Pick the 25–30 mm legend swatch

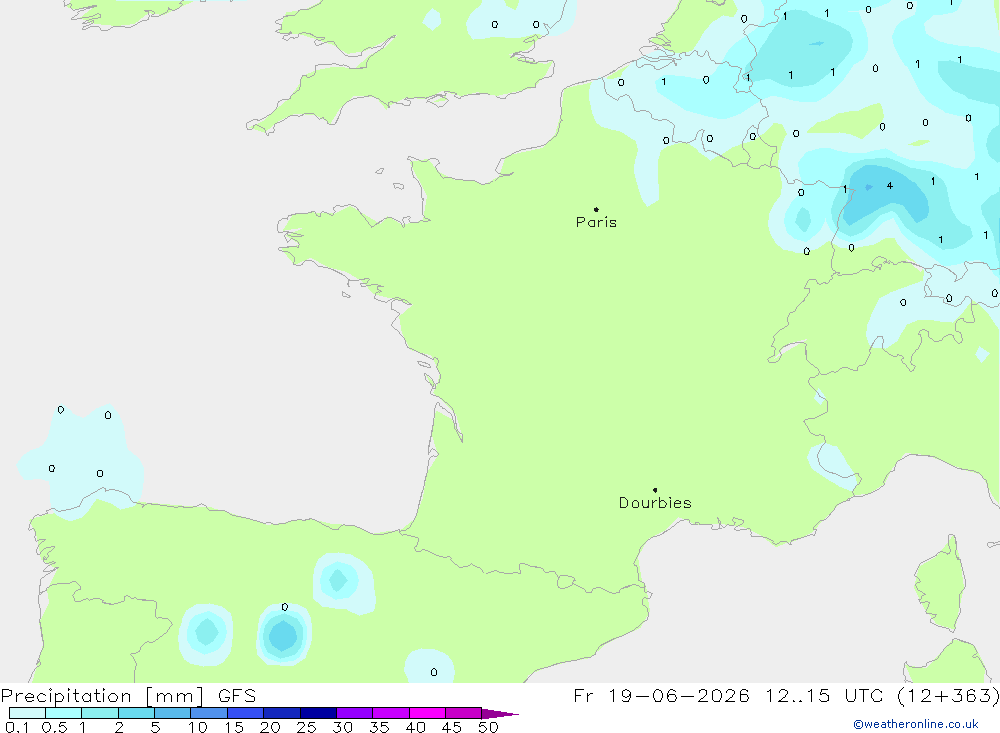coord(318,713)
